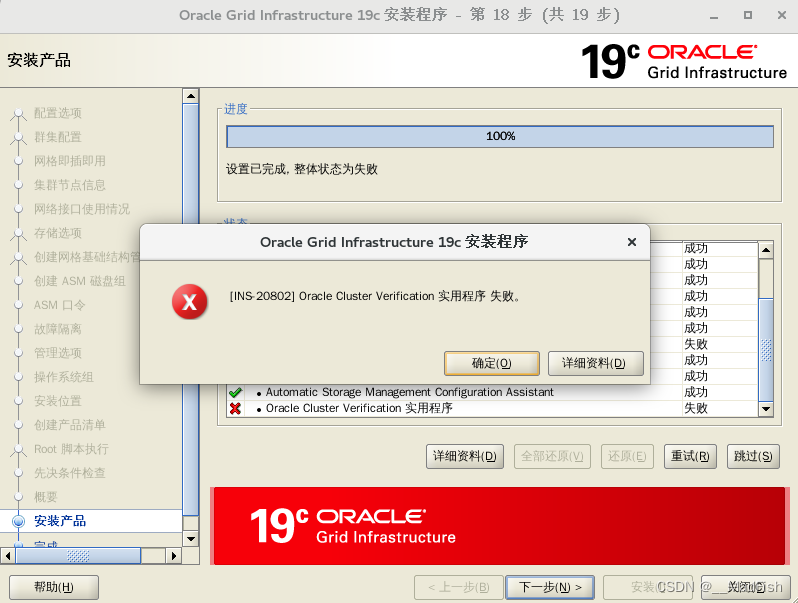The height and width of the screenshot is (603, 798).
Task: Open 详细资料(D) in the error dialog
Action: click(595, 363)
